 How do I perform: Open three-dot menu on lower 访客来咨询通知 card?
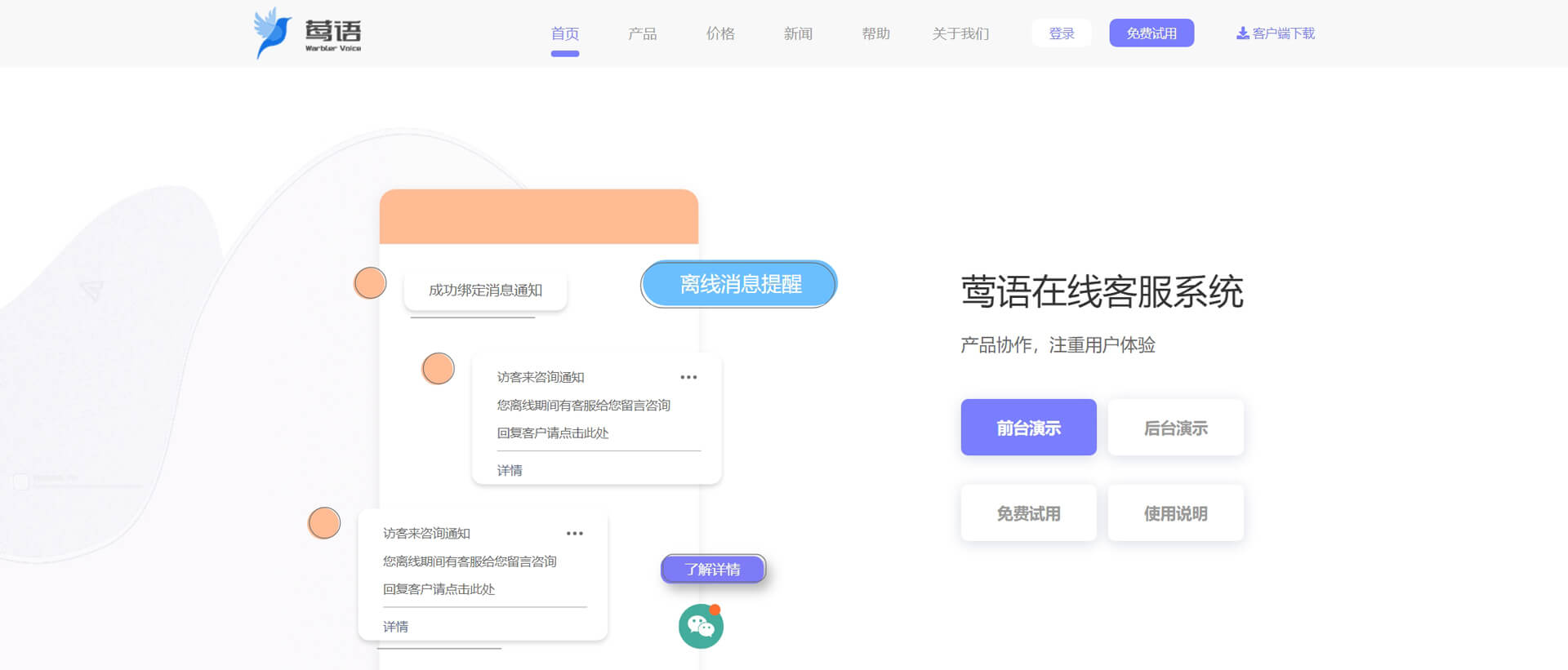575,534
